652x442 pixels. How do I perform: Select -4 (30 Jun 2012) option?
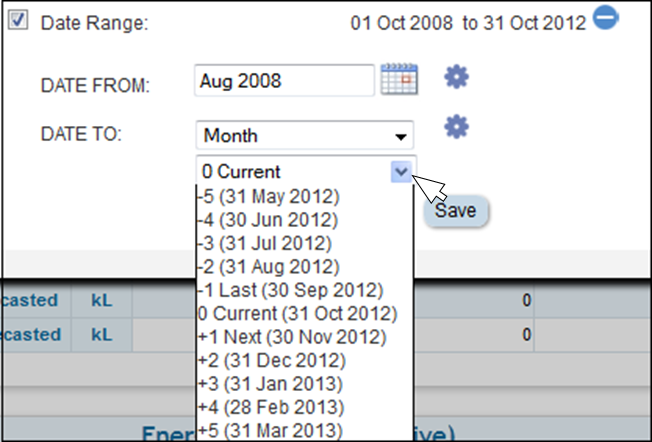tap(268, 221)
